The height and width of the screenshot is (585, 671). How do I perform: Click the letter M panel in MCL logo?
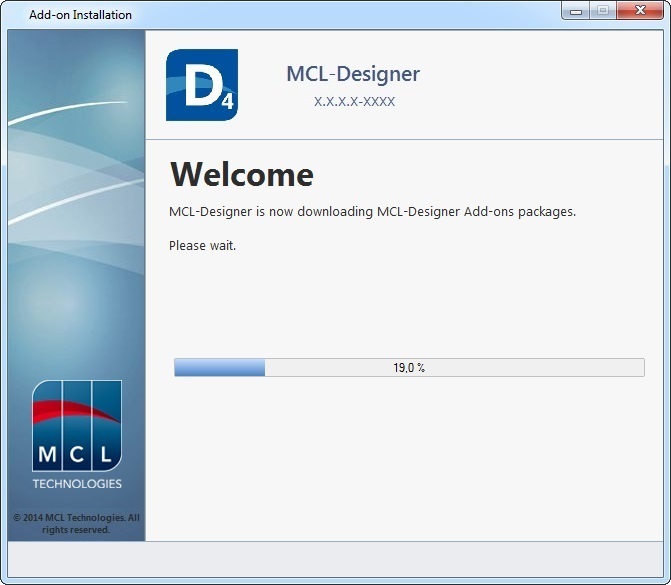tap(47, 455)
